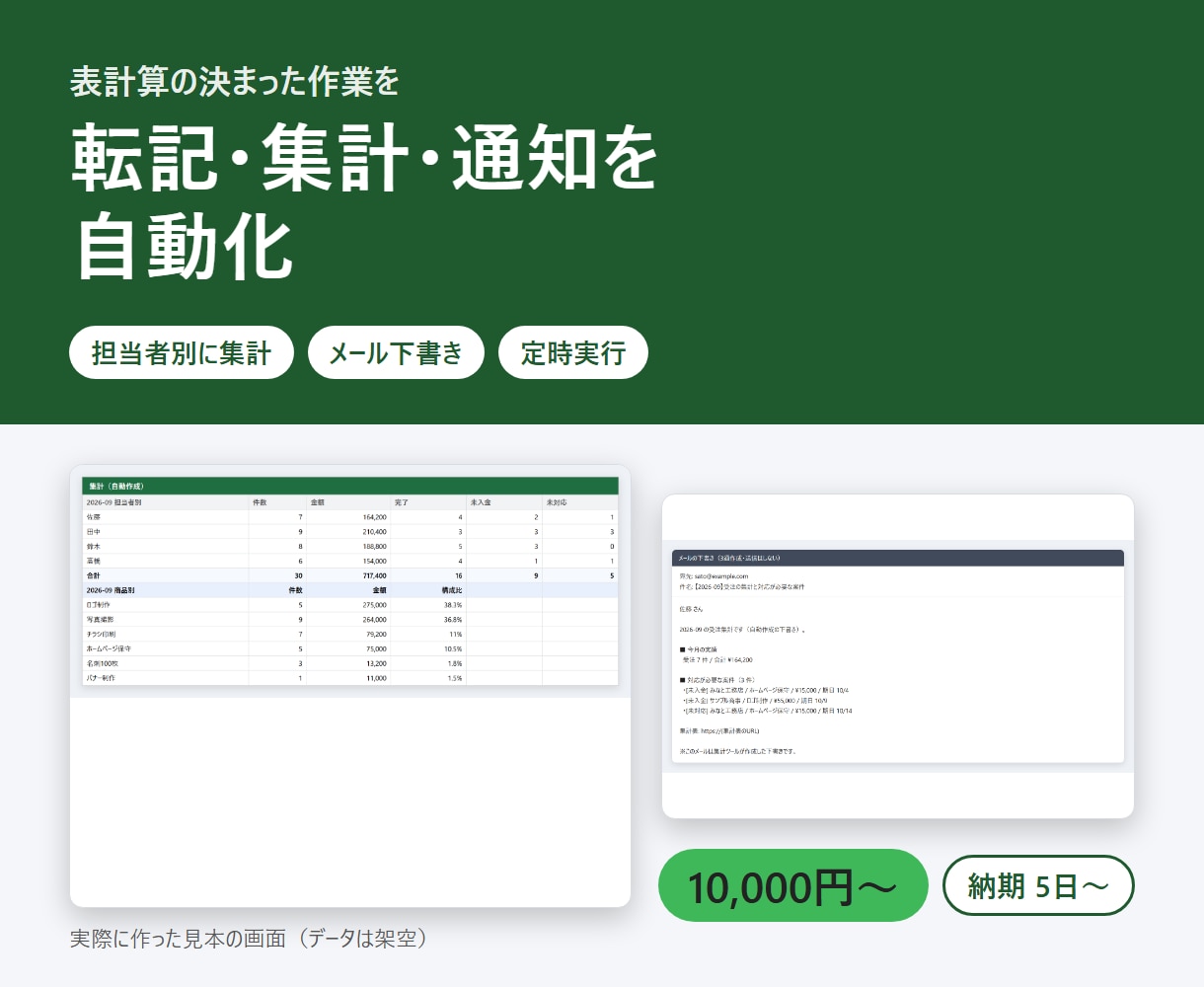Click the amount 79,200 for チラシ印刷

[376, 635]
